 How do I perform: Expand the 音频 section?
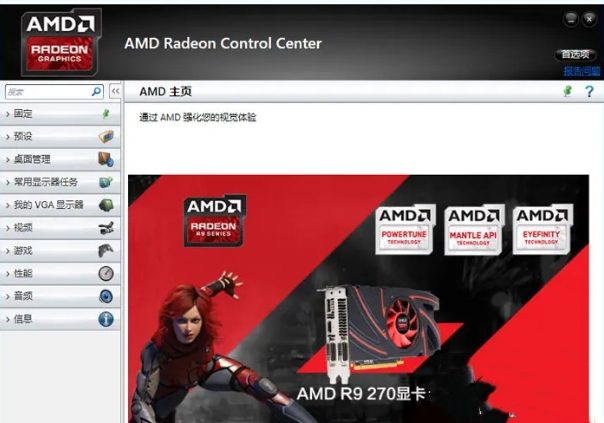[61, 296]
